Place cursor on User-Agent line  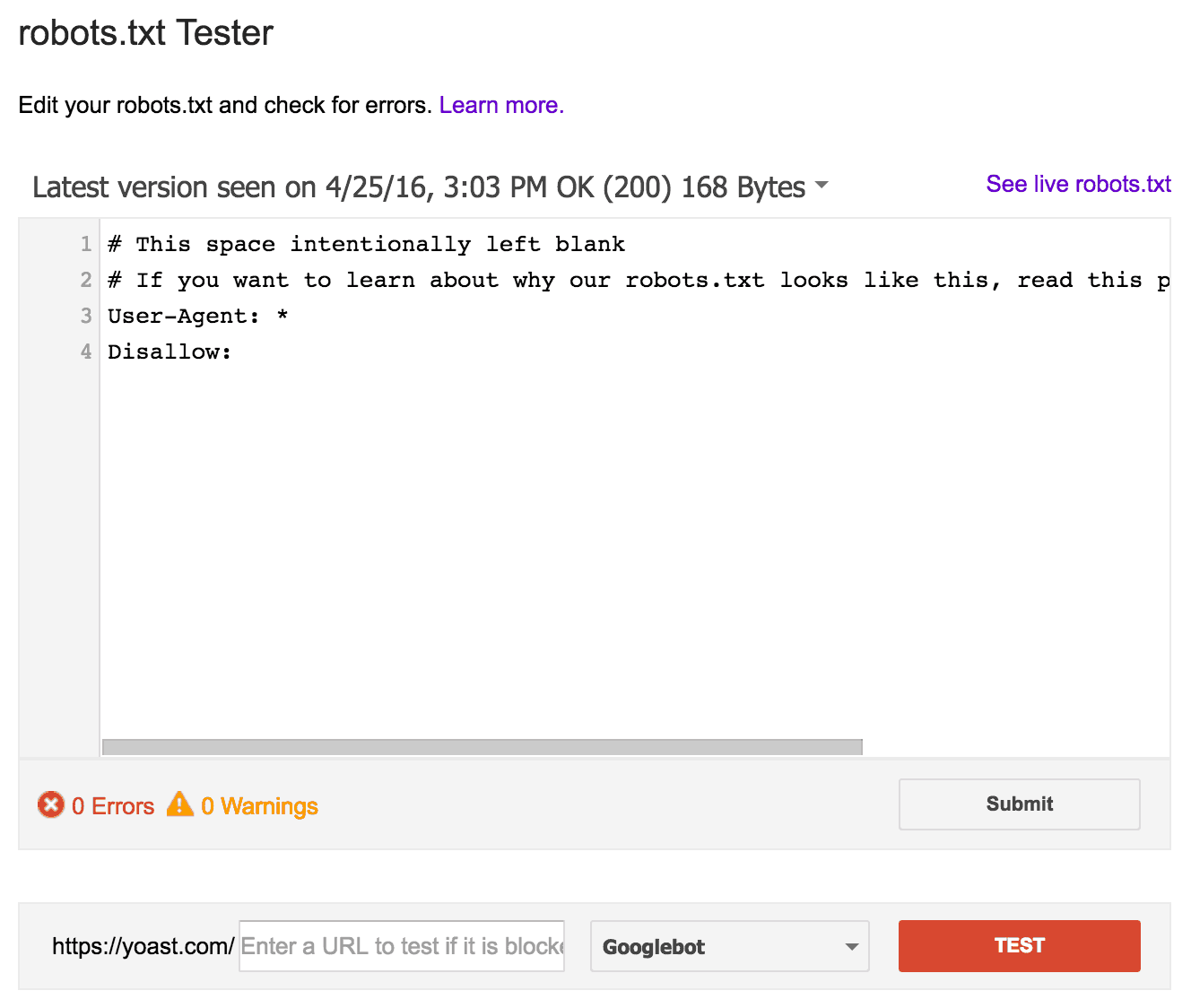(197, 316)
